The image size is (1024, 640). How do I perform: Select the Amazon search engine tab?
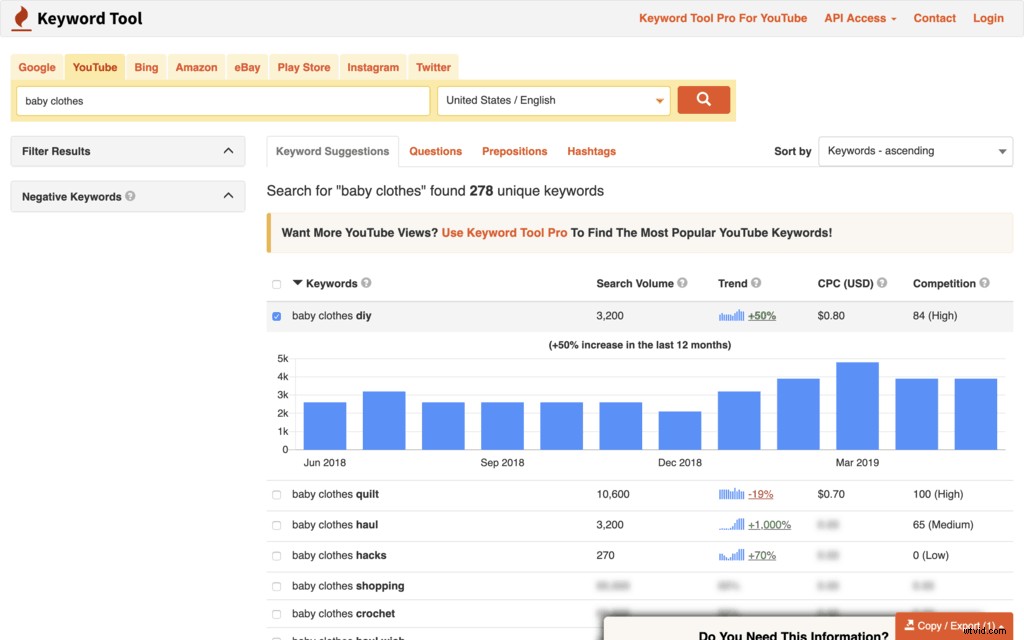(196, 67)
